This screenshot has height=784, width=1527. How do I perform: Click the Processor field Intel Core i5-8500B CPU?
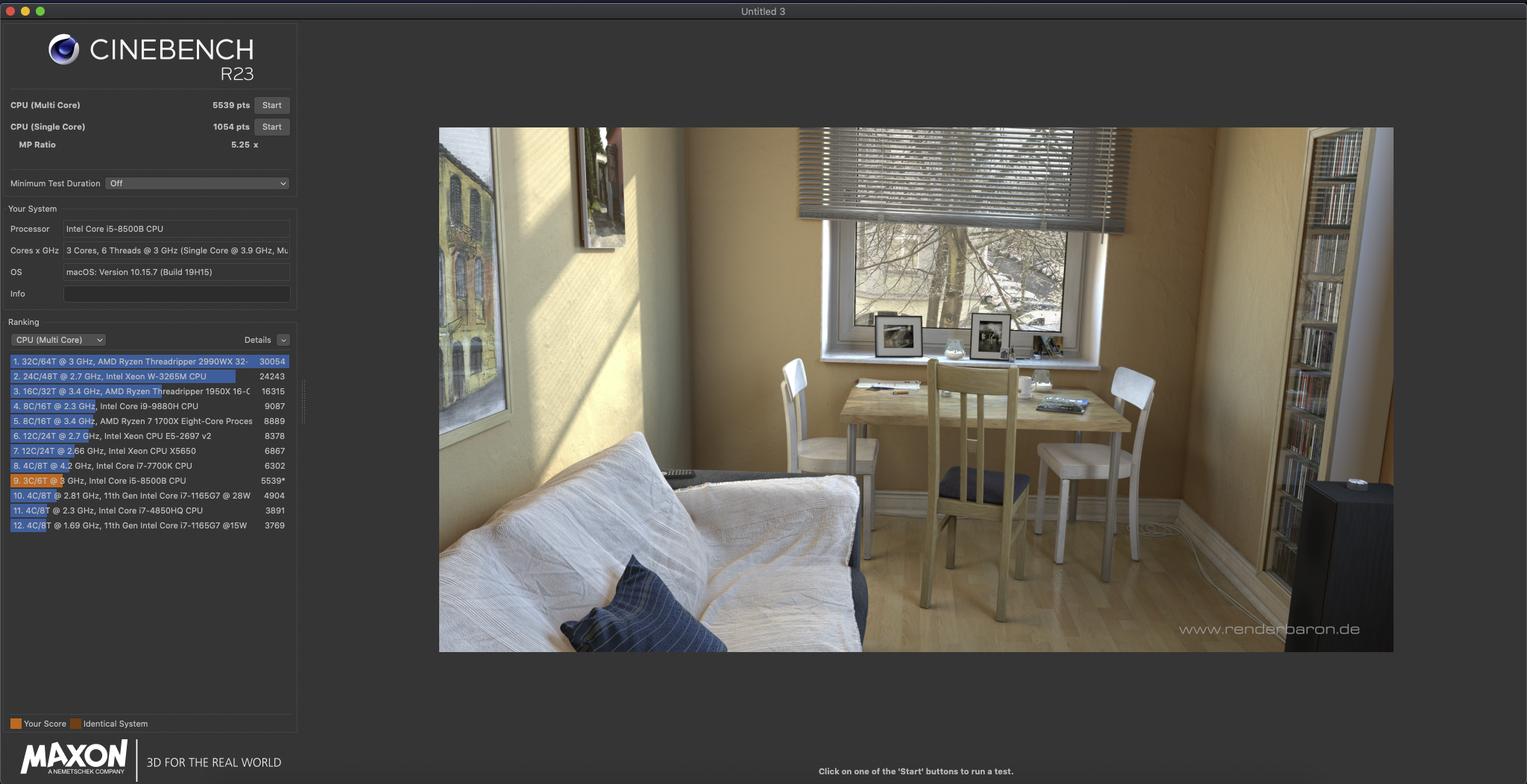[177, 229]
